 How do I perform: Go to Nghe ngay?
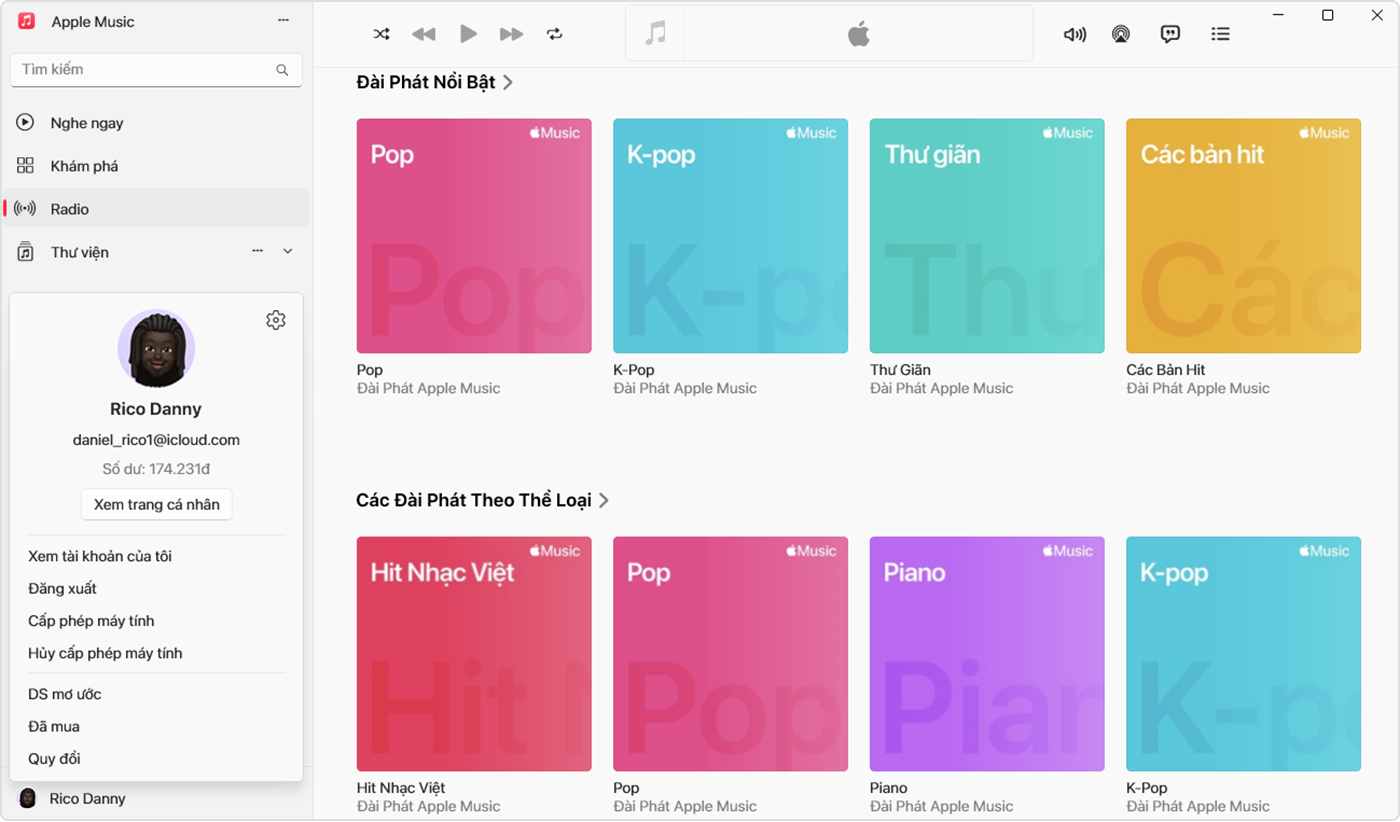[156, 123]
